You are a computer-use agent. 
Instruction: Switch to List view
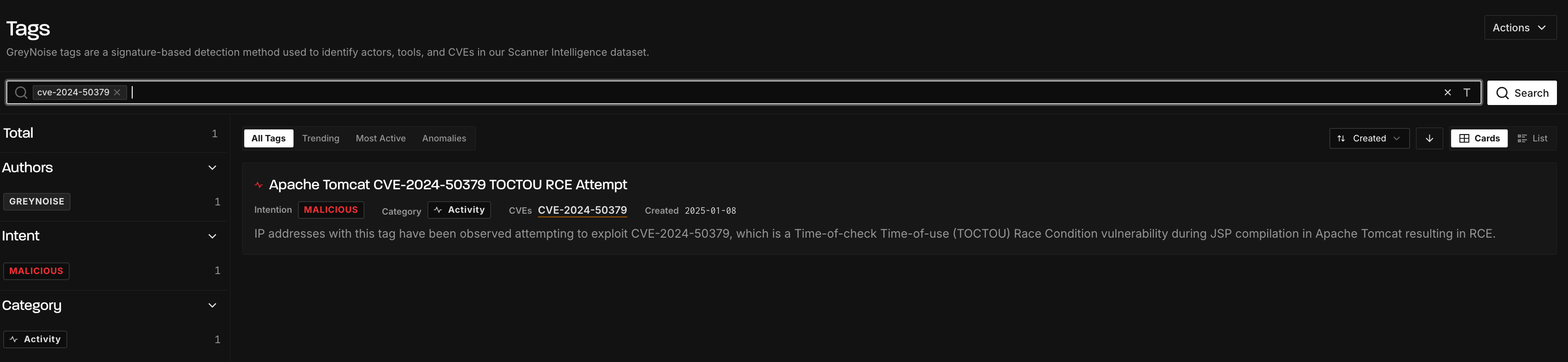click(1532, 139)
